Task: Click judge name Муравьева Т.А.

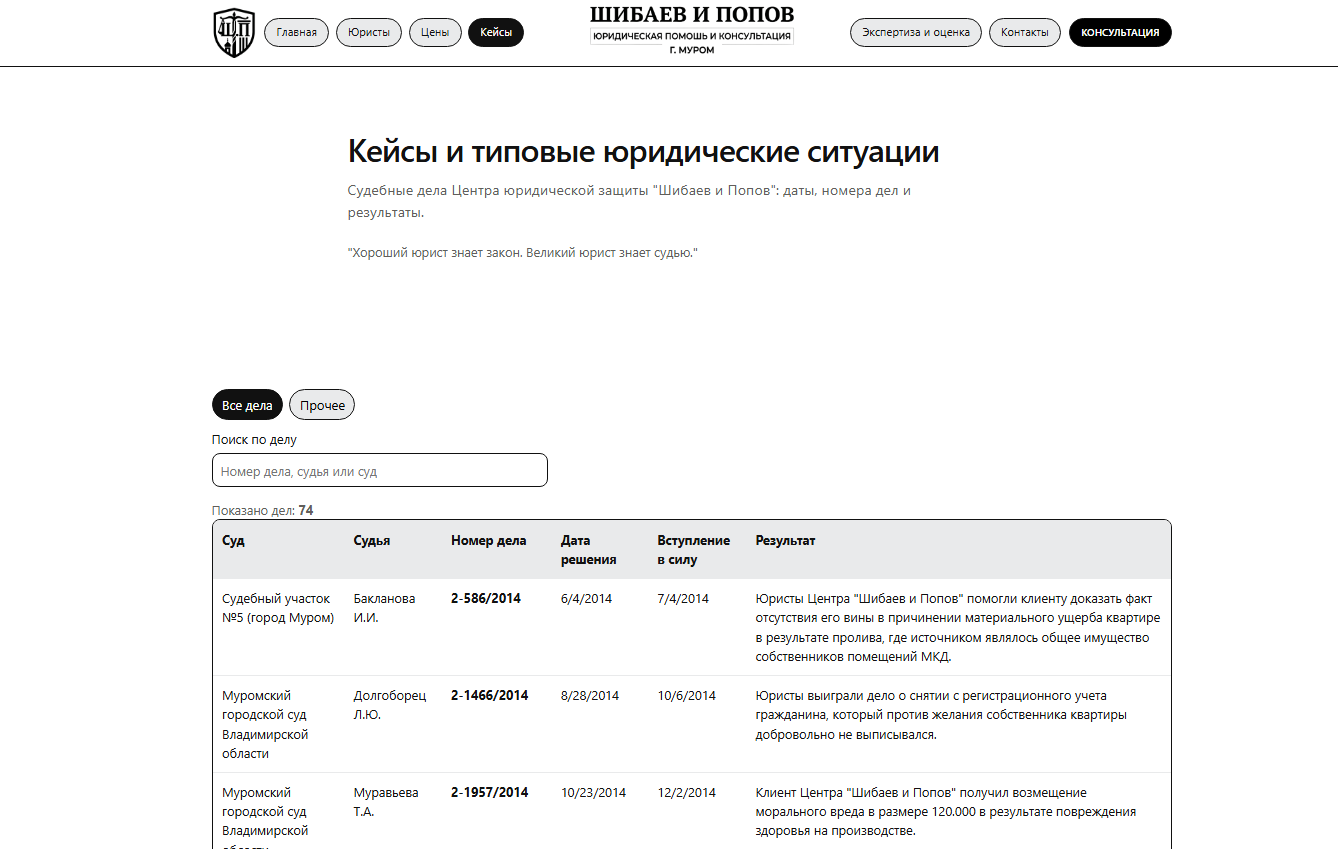Action: (x=384, y=802)
